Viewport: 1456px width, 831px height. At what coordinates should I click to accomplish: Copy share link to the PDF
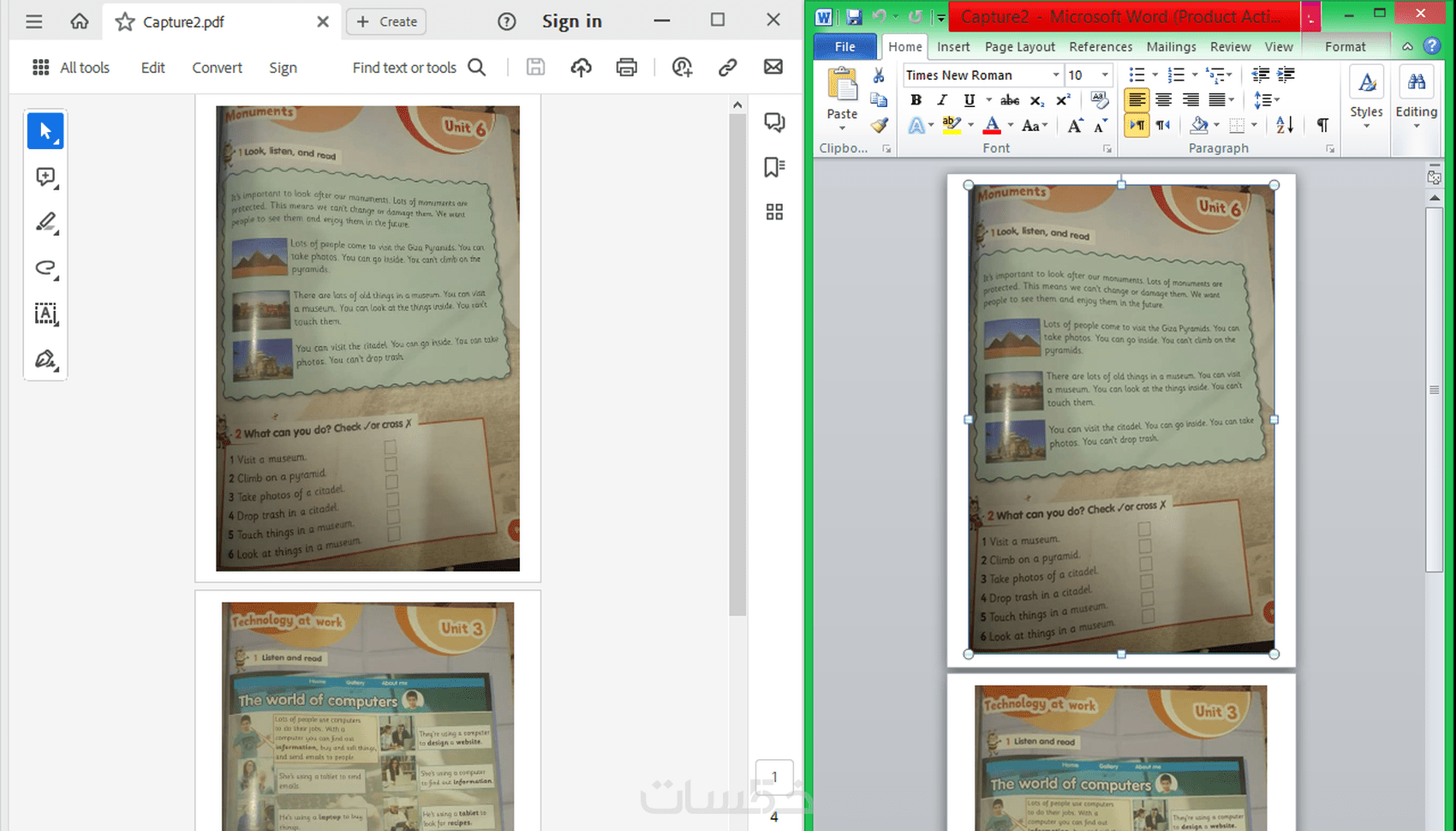(x=728, y=68)
